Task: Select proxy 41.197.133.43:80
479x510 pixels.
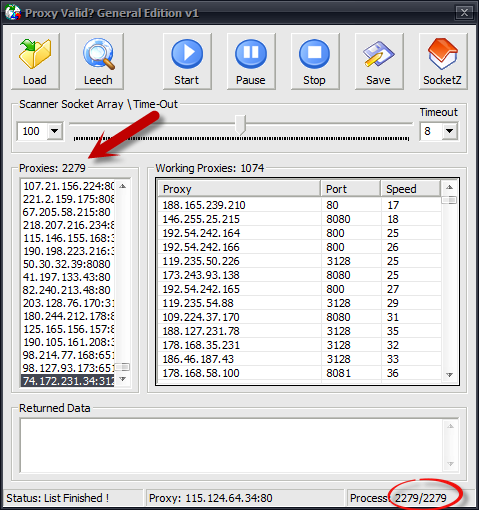Action: [x=68, y=277]
